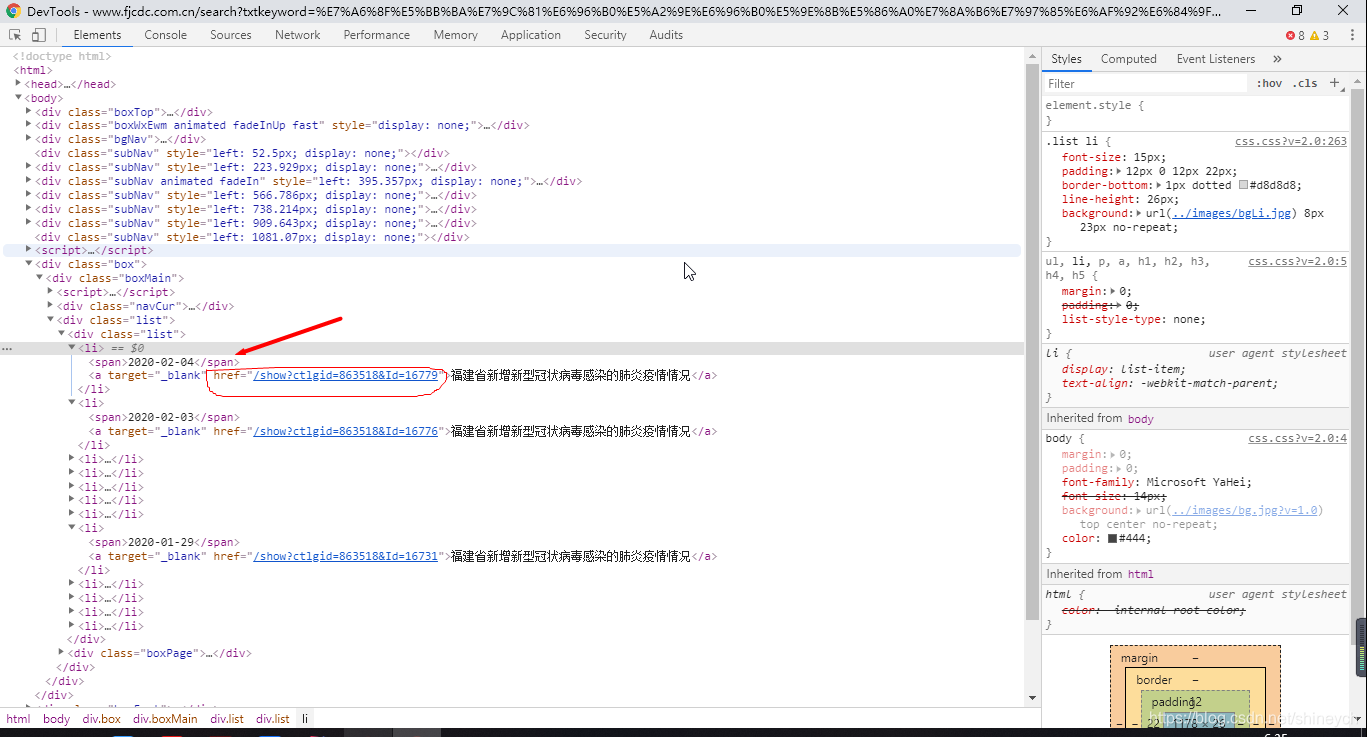Expand the div class boxPage node
The image size is (1367, 737).
click(62, 653)
